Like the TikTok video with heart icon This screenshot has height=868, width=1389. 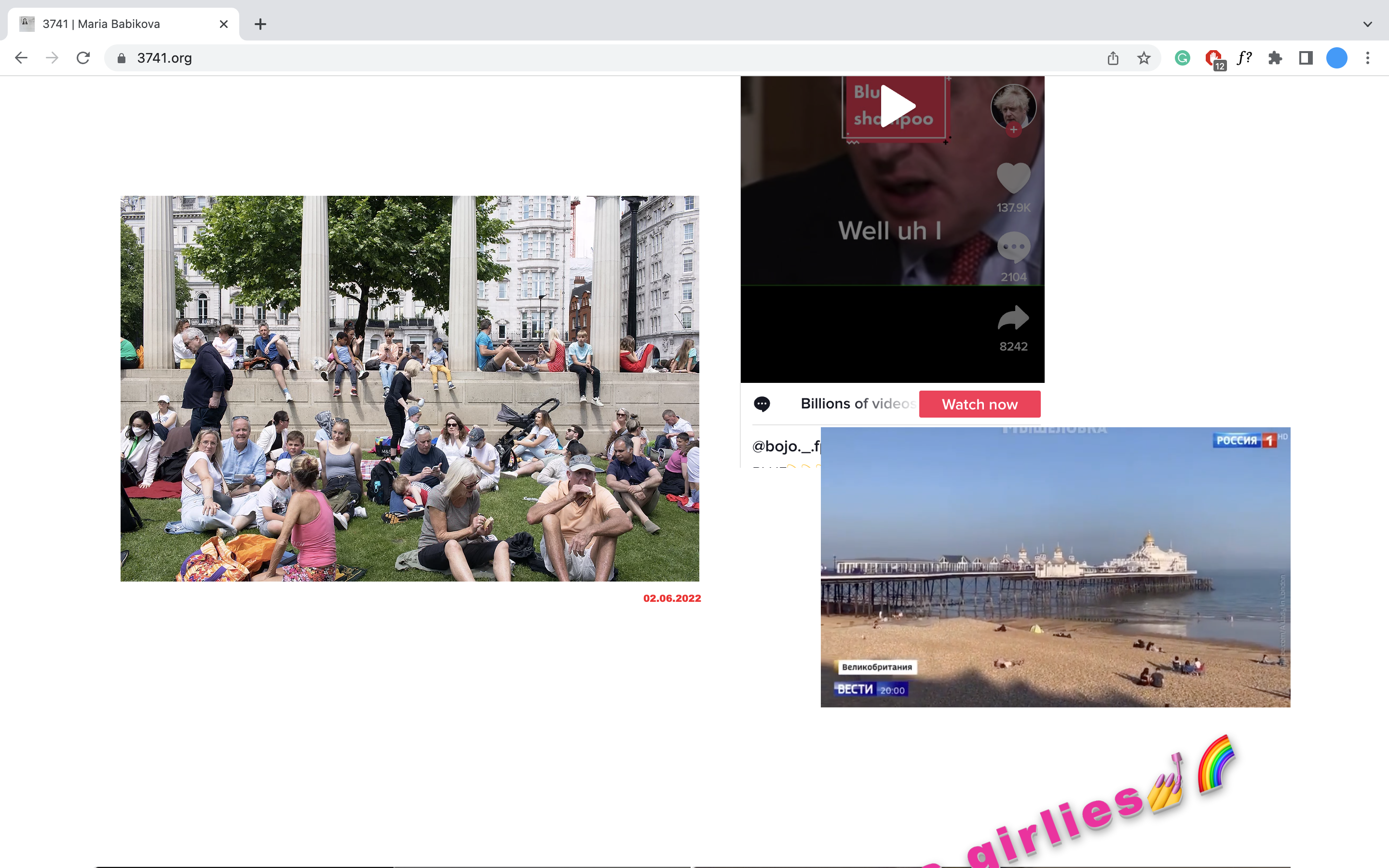coord(1013,178)
